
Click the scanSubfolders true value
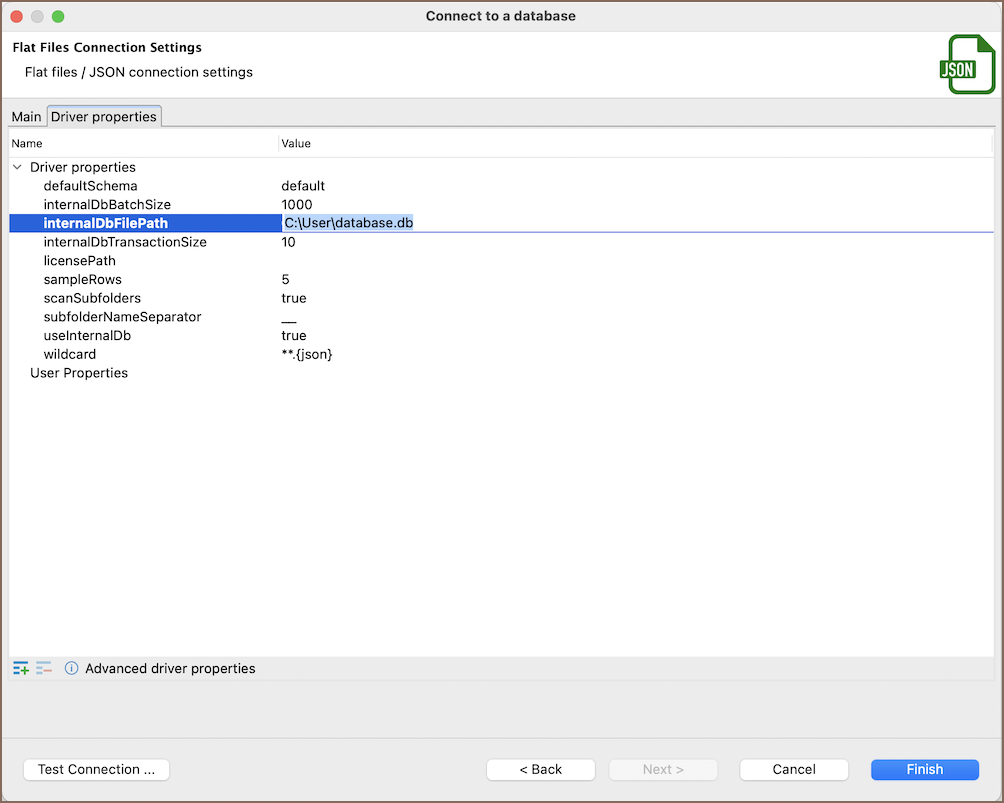tap(294, 298)
